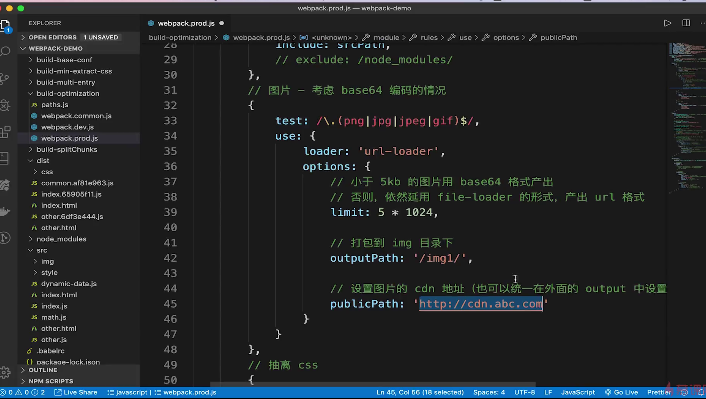
Task: Open Source Control view in activity bar
Action: (x=5, y=78)
